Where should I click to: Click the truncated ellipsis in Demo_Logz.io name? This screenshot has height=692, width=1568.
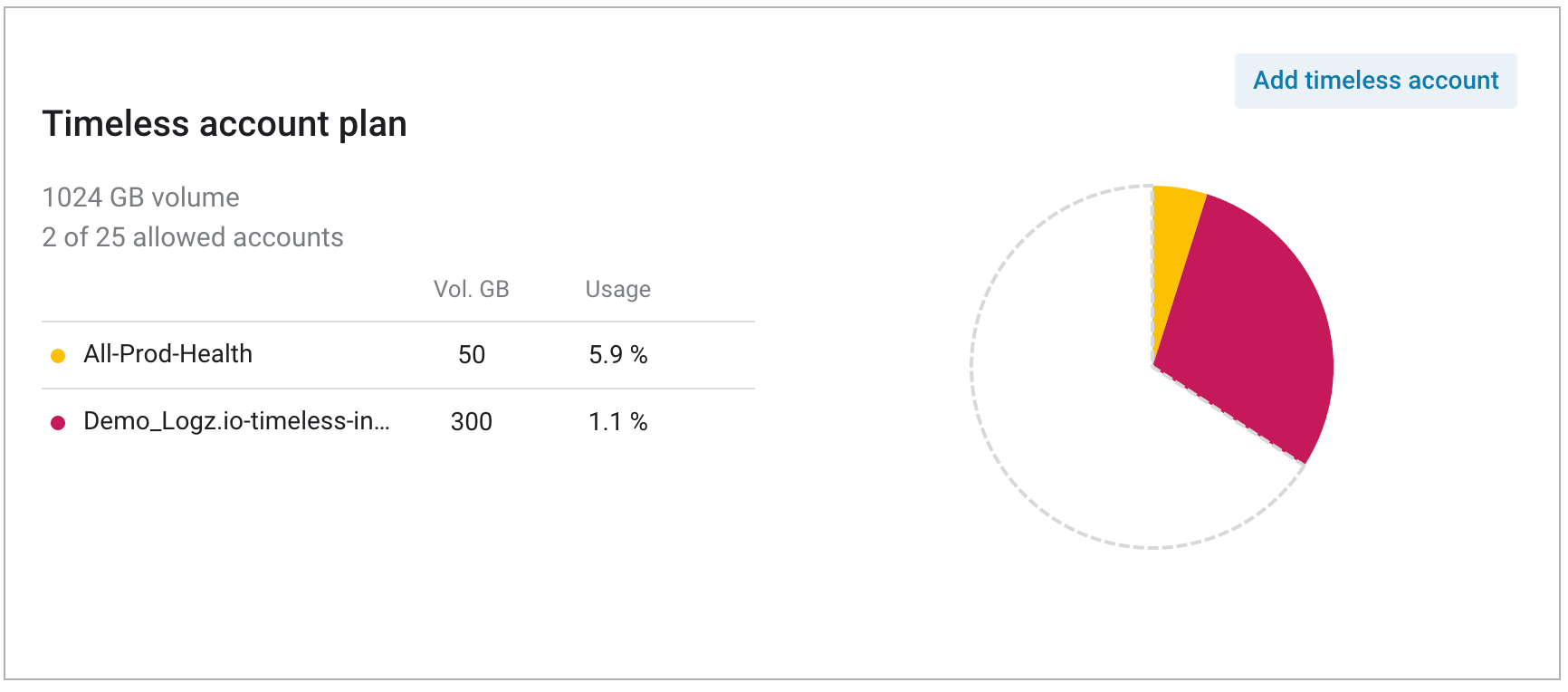(x=381, y=423)
